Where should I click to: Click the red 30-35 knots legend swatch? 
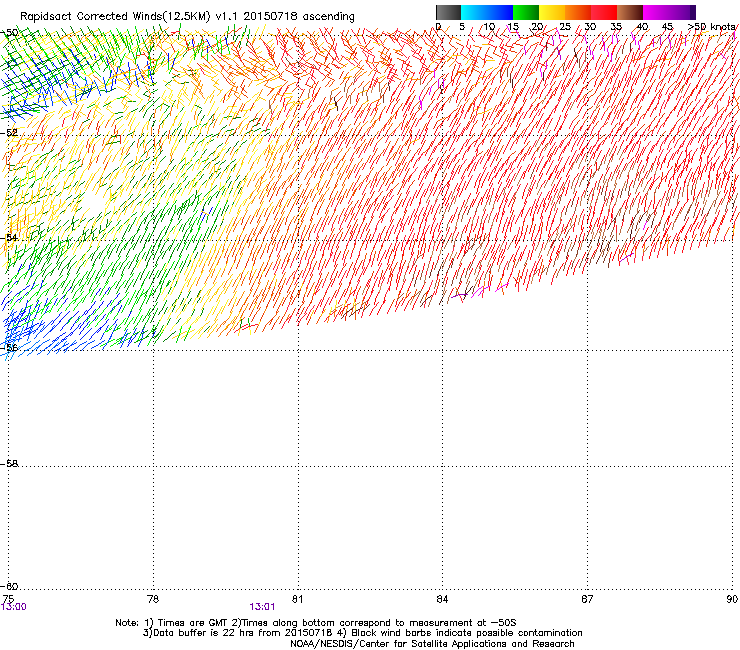(604, 12)
